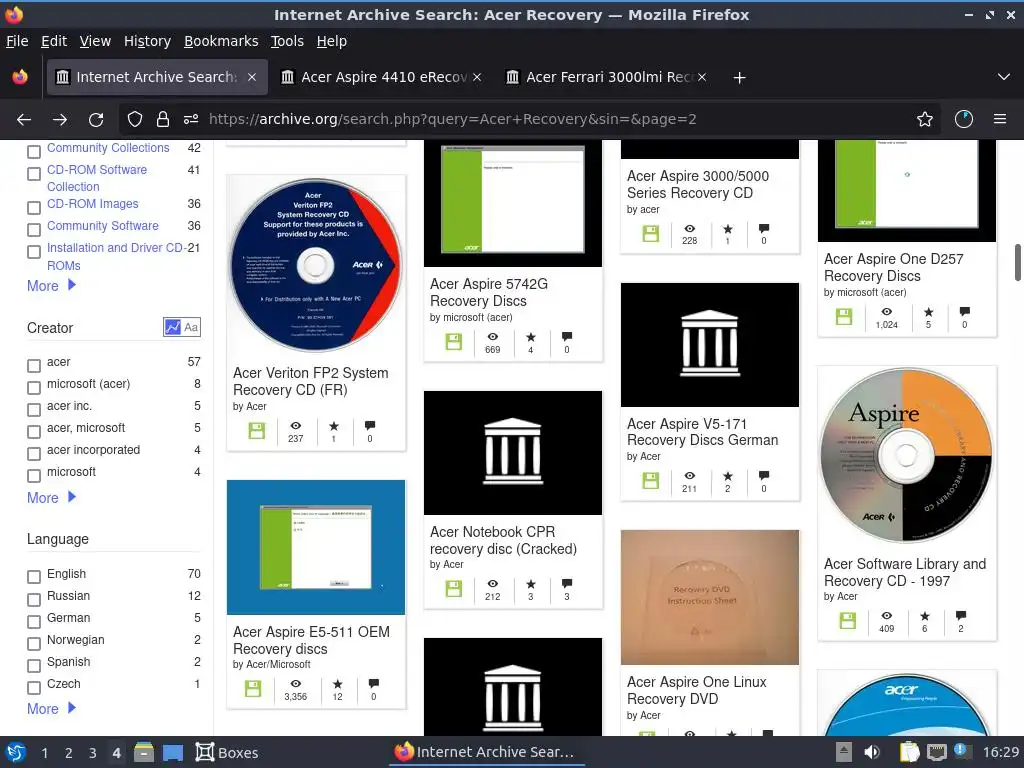Enable the acer creator filter checkbox
The height and width of the screenshot is (768, 1024).
tap(34, 366)
